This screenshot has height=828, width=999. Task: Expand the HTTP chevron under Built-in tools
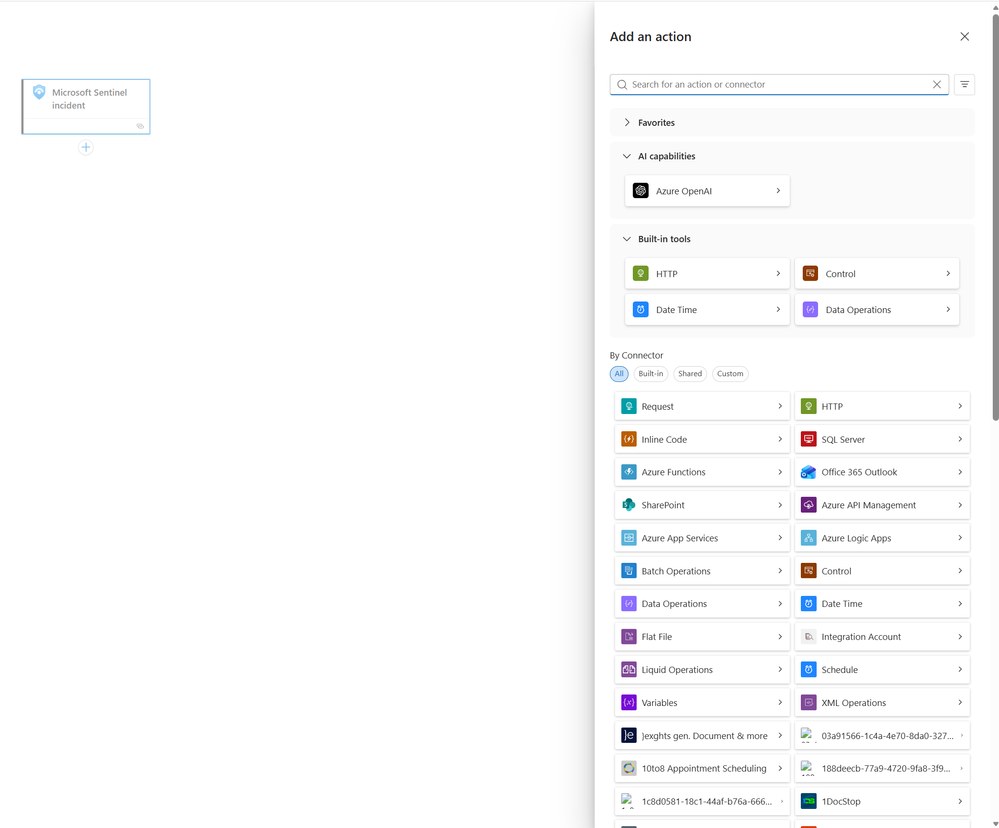(x=778, y=273)
